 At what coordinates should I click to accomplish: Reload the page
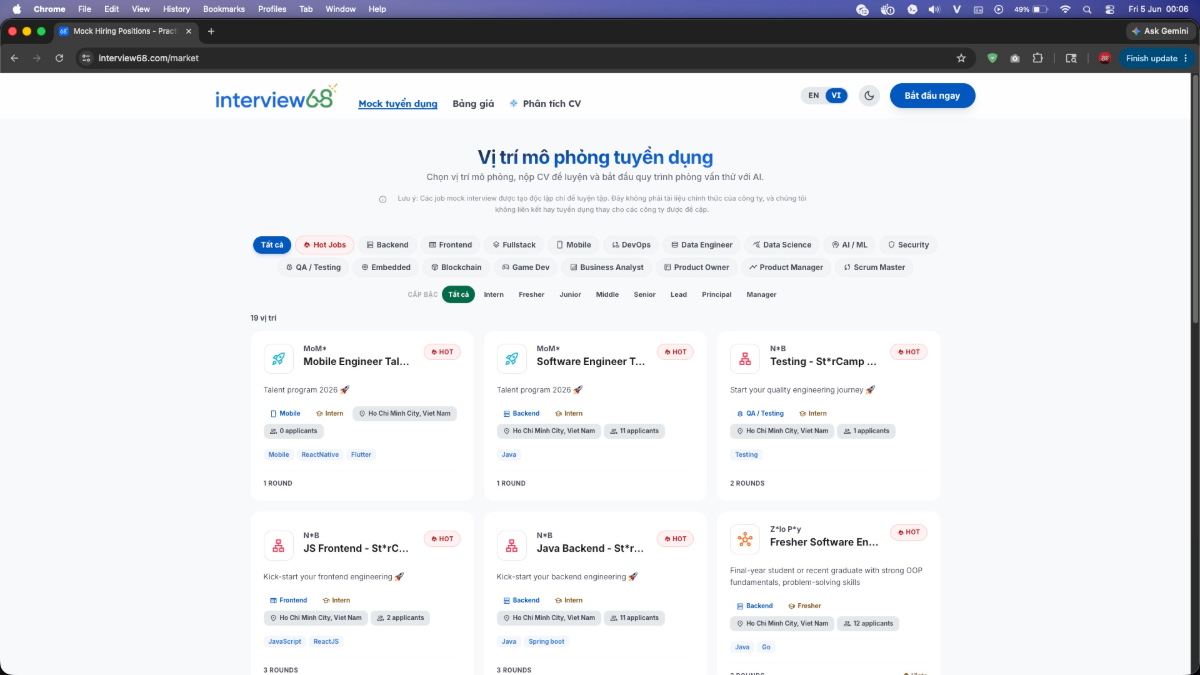59,58
